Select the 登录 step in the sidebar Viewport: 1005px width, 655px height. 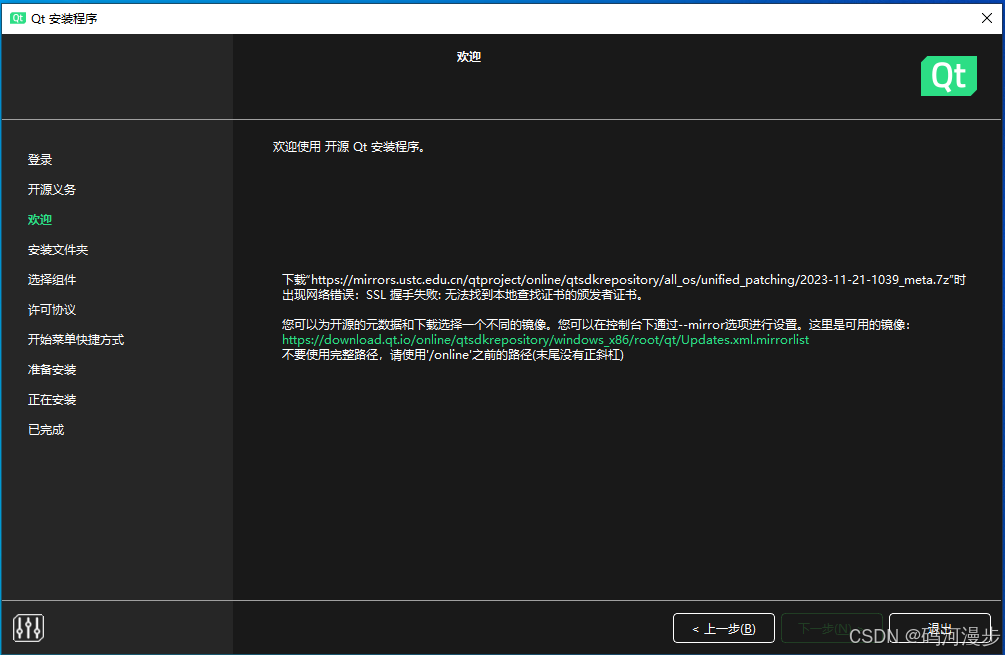pyautogui.click(x=41, y=159)
